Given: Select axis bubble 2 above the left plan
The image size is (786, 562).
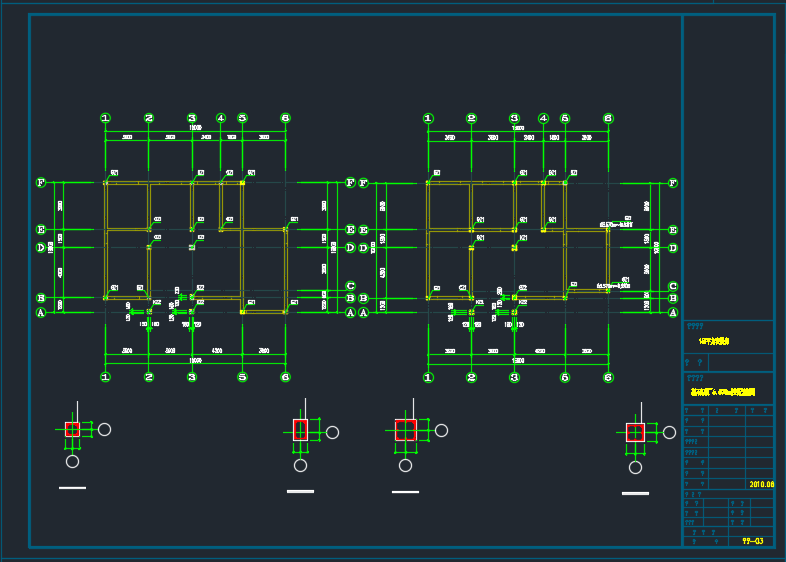Looking at the screenshot, I should click(148, 118).
